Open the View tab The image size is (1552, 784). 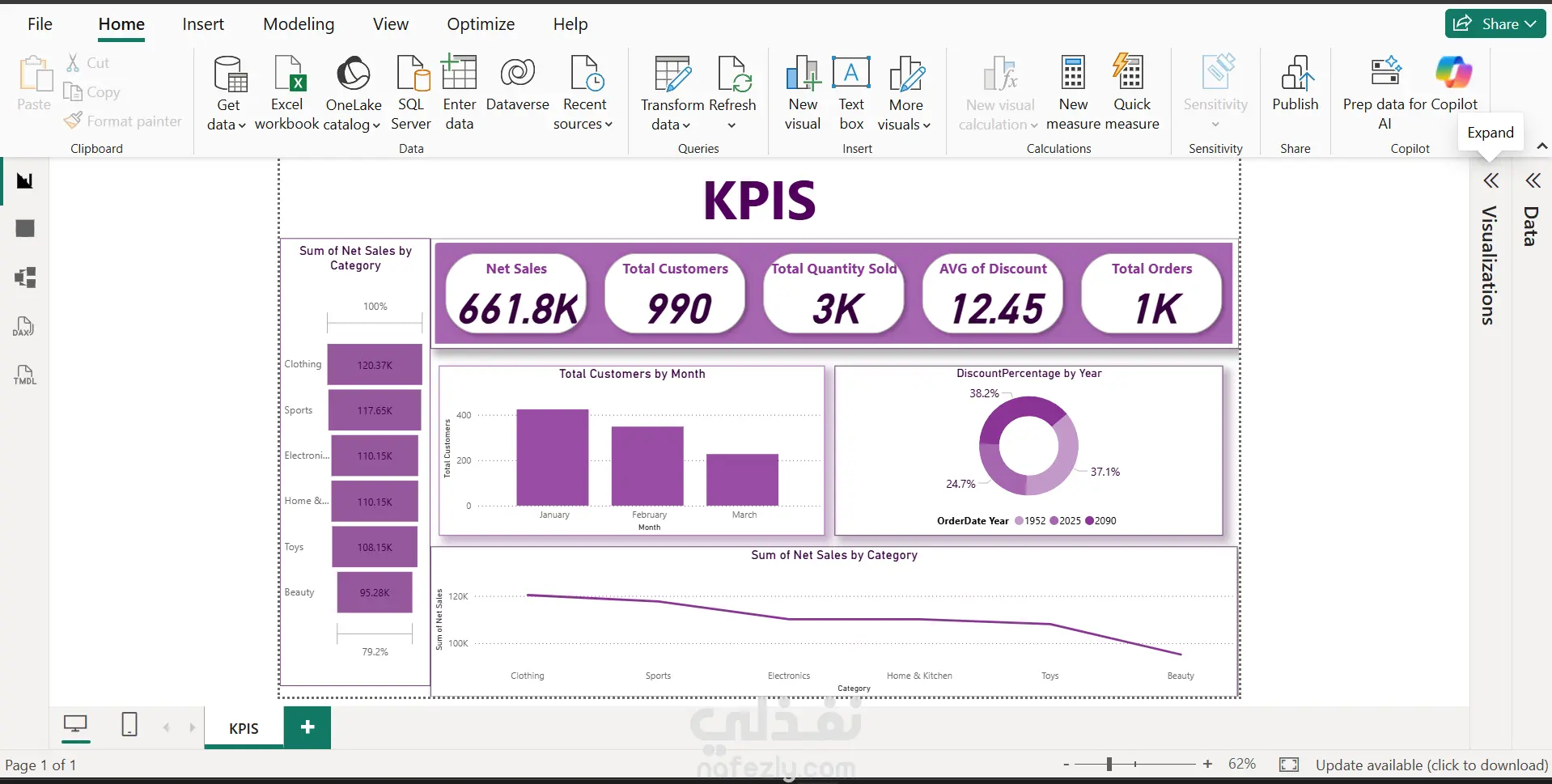(x=391, y=24)
